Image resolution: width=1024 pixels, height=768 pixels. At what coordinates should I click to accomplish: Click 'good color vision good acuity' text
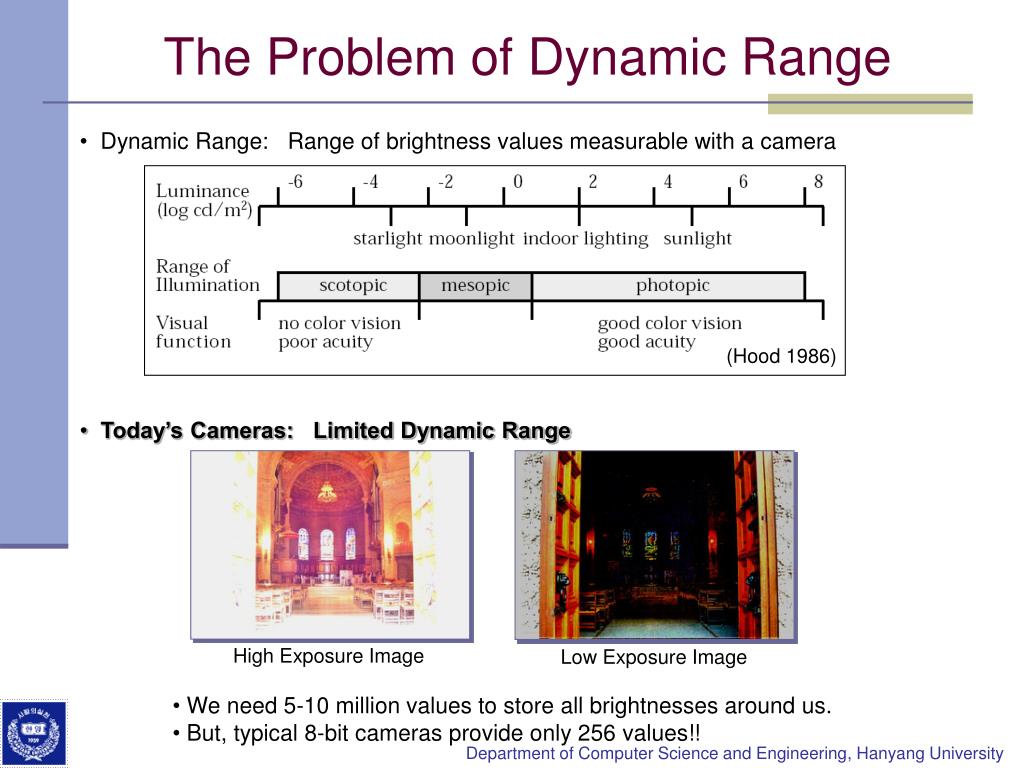669,332
